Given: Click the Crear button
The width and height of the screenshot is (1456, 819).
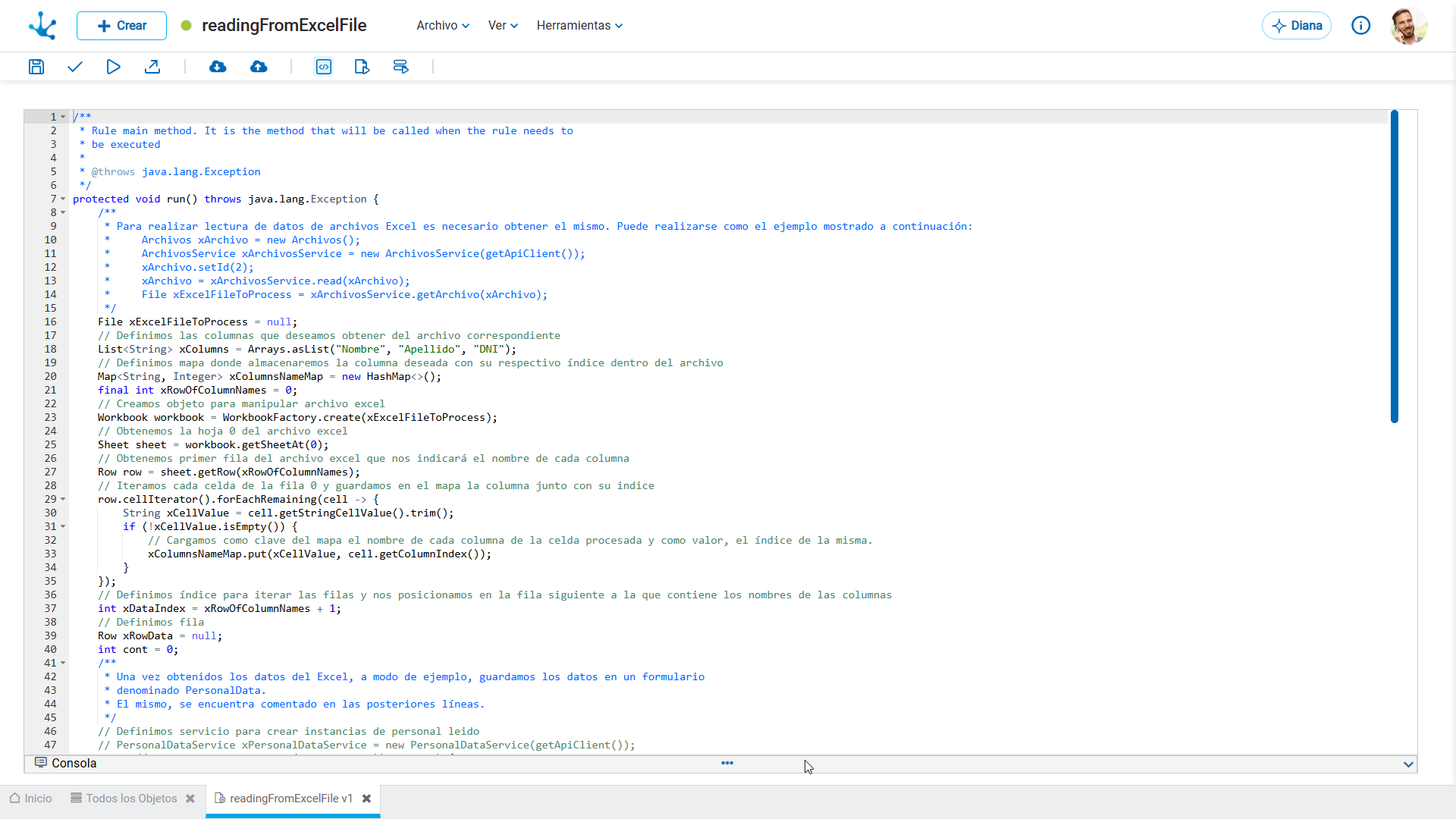Looking at the screenshot, I should tap(121, 26).
